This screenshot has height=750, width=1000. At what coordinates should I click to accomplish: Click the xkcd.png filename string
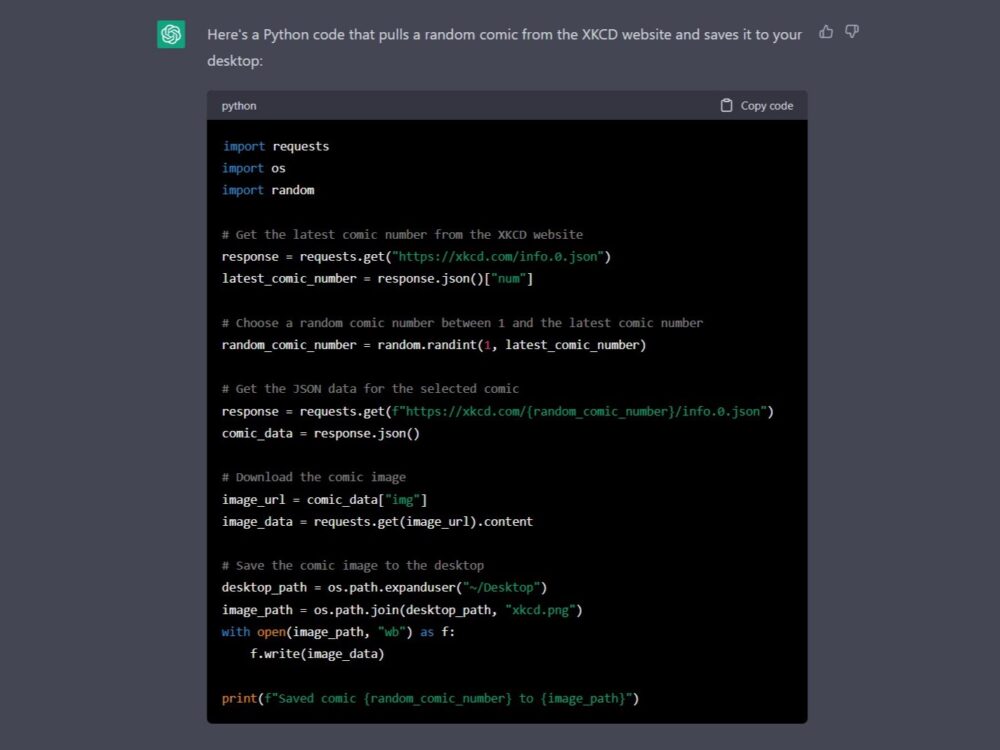541,609
